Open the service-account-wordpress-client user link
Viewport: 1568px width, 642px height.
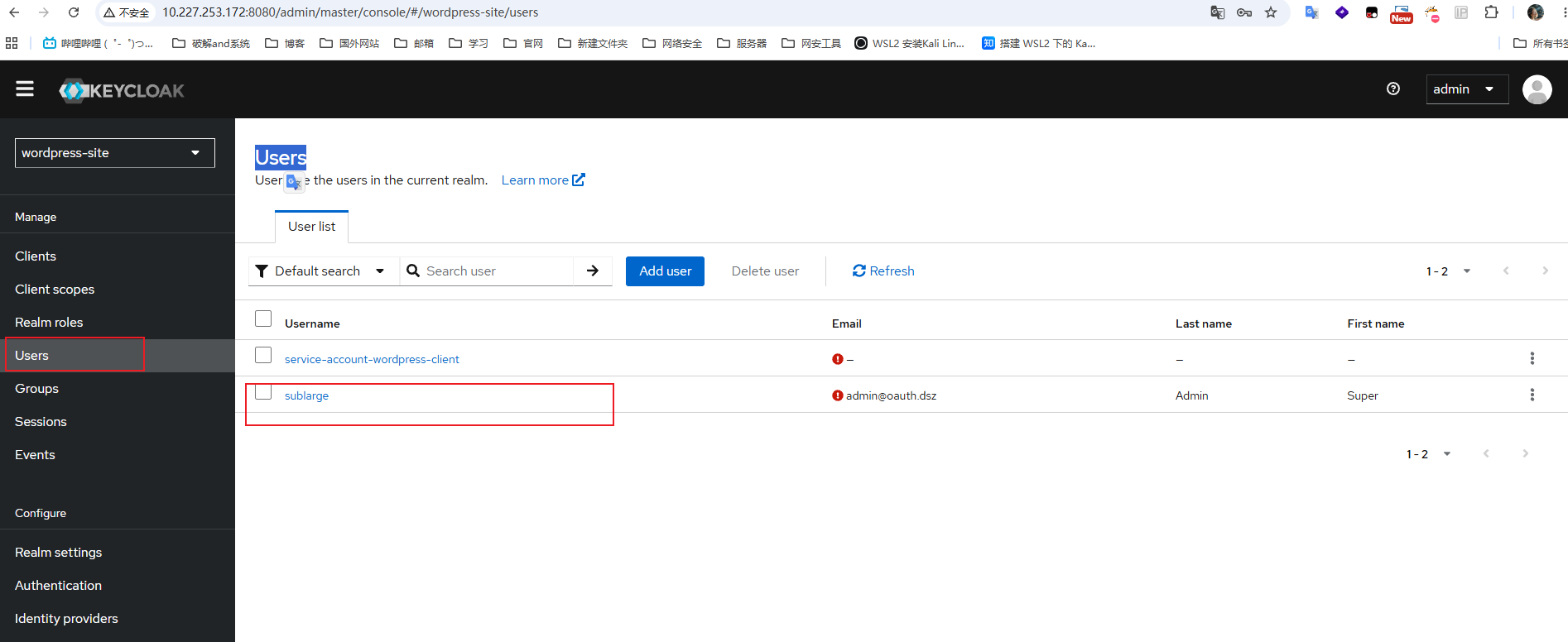tap(372, 359)
